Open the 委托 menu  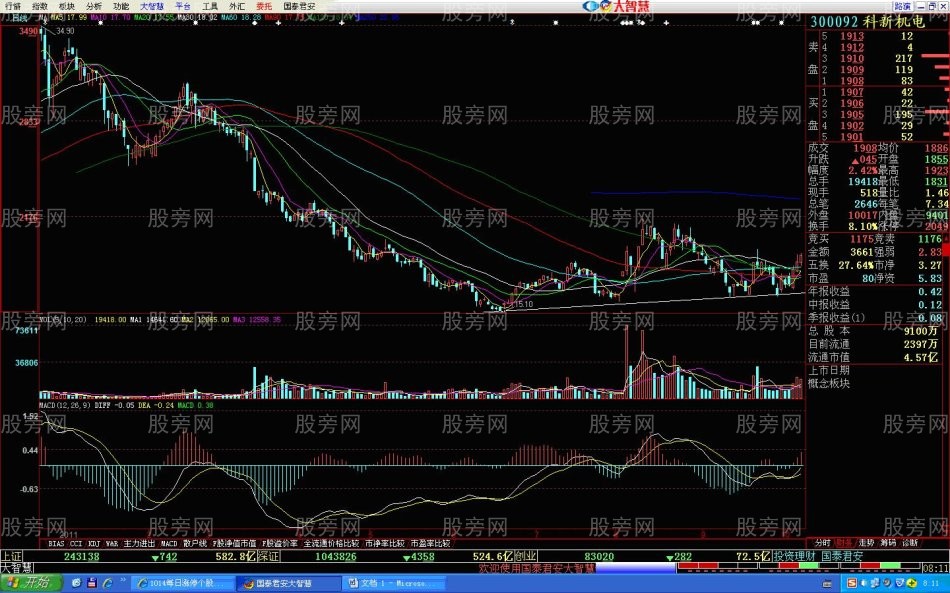[264, 6]
